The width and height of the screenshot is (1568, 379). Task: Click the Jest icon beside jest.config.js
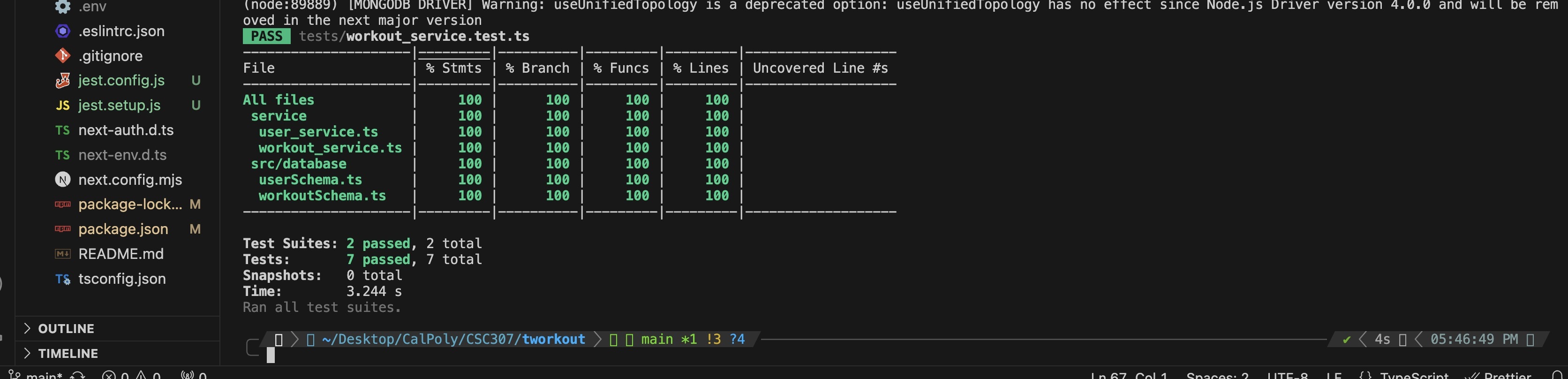[63, 80]
